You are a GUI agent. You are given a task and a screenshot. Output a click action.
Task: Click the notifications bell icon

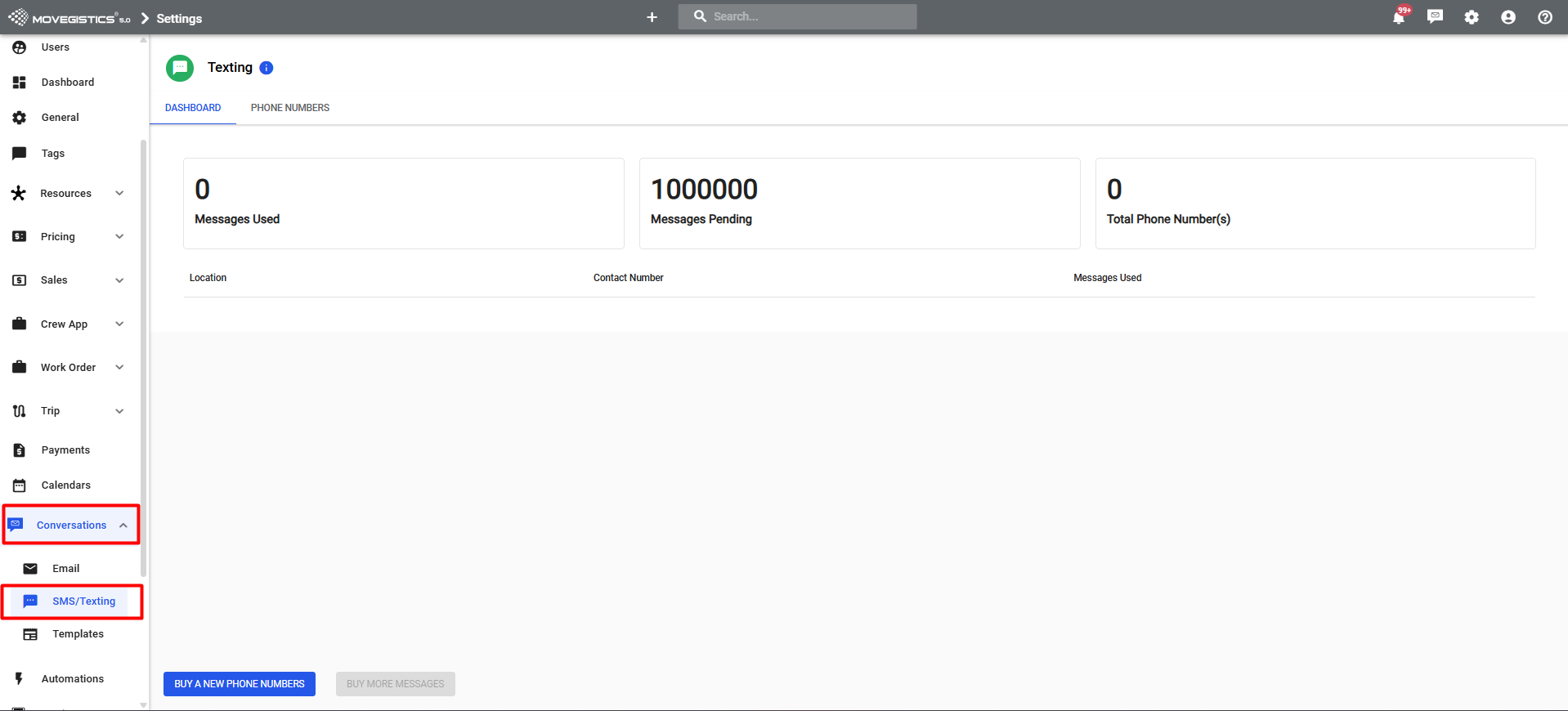coord(1399,17)
